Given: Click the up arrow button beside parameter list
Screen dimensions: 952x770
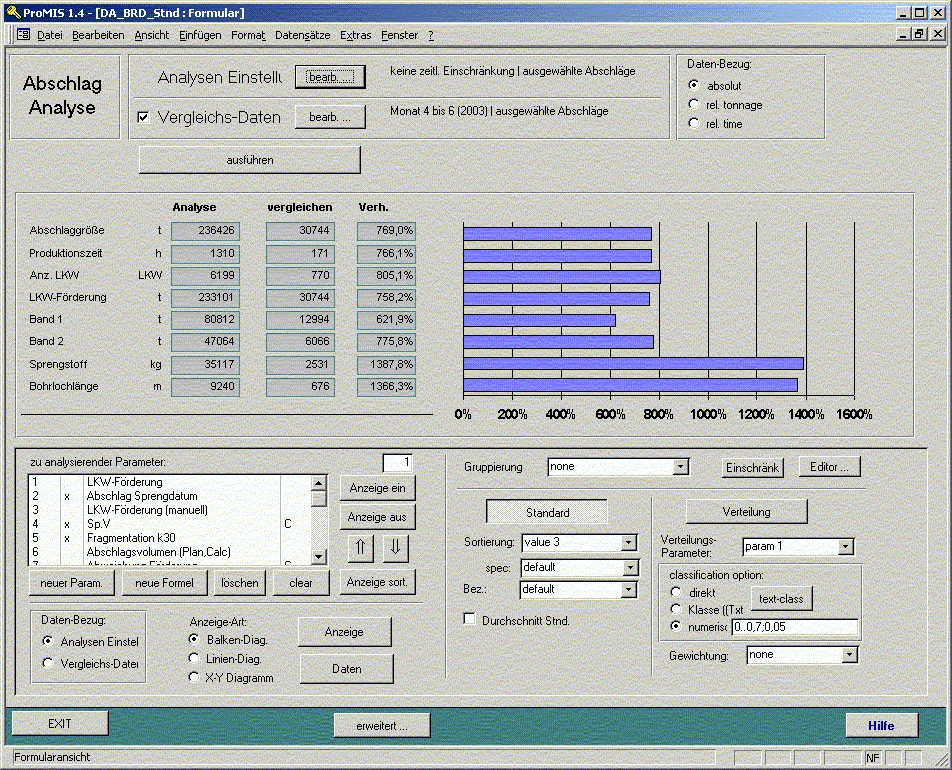Looking at the screenshot, I should 360,548.
